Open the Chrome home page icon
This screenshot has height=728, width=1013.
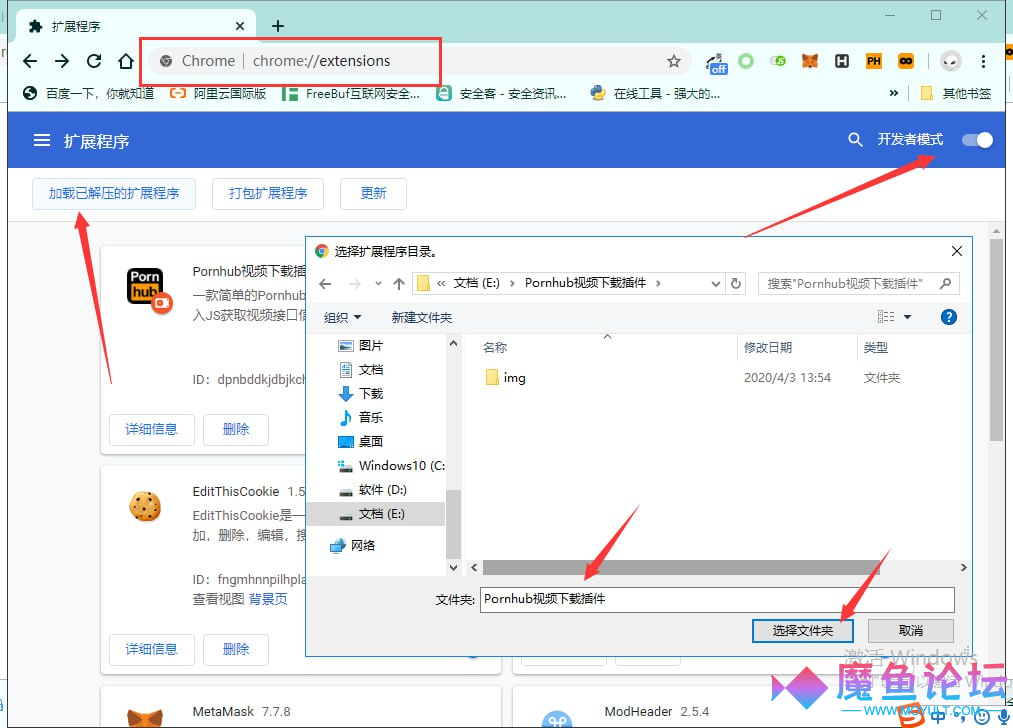pyautogui.click(x=126, y=61)
